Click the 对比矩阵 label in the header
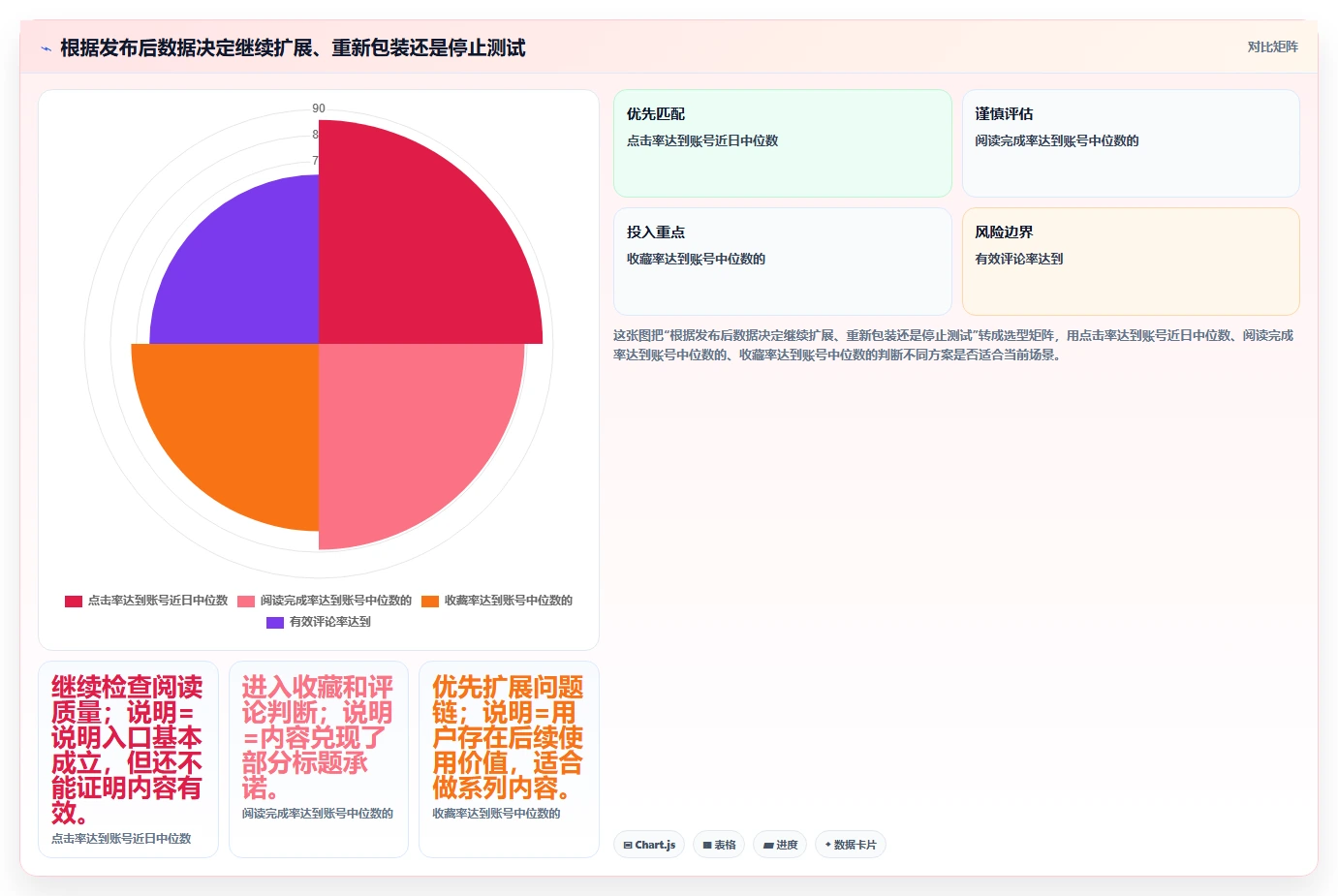Viewport: 1338px width, 896px height. (x=1272, y=46)
